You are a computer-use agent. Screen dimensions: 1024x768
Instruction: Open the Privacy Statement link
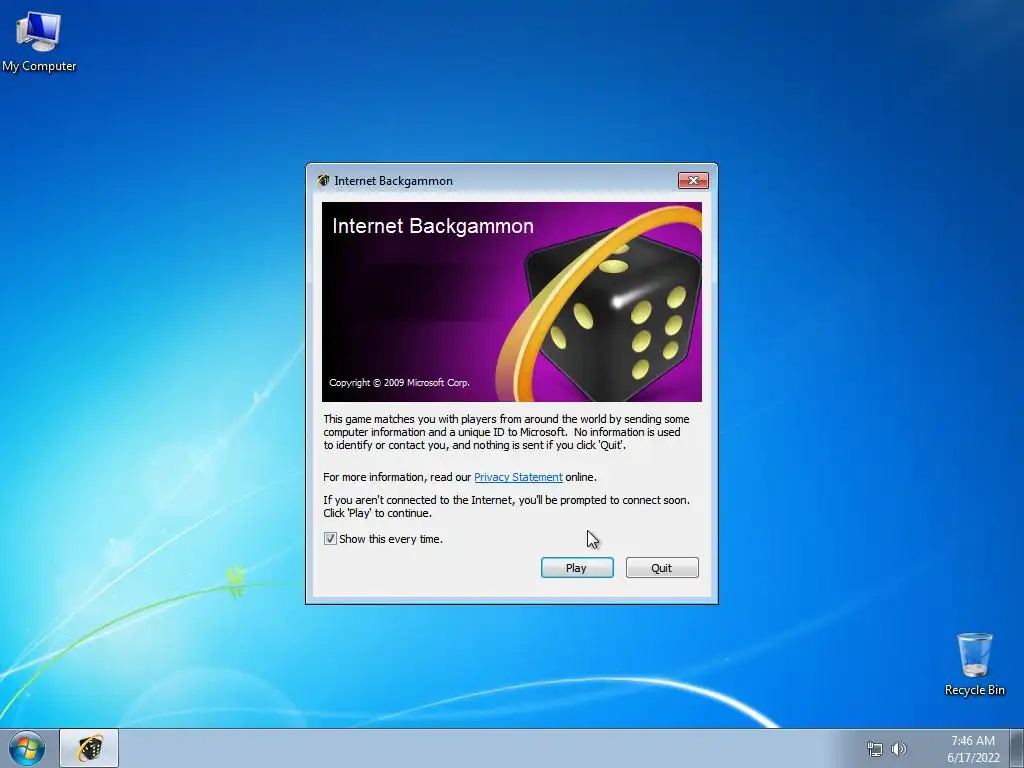pyautogui.click(x=518, y=477)
